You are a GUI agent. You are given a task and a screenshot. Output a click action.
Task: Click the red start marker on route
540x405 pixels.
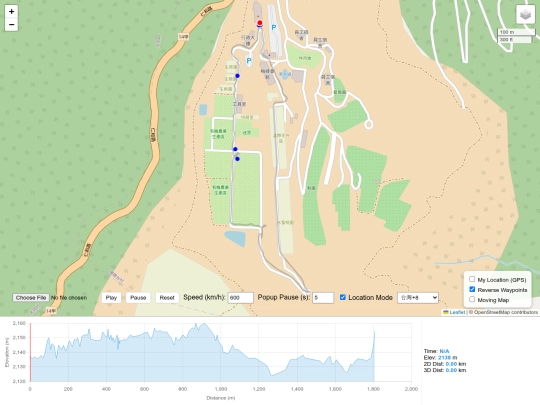point(260,23)
